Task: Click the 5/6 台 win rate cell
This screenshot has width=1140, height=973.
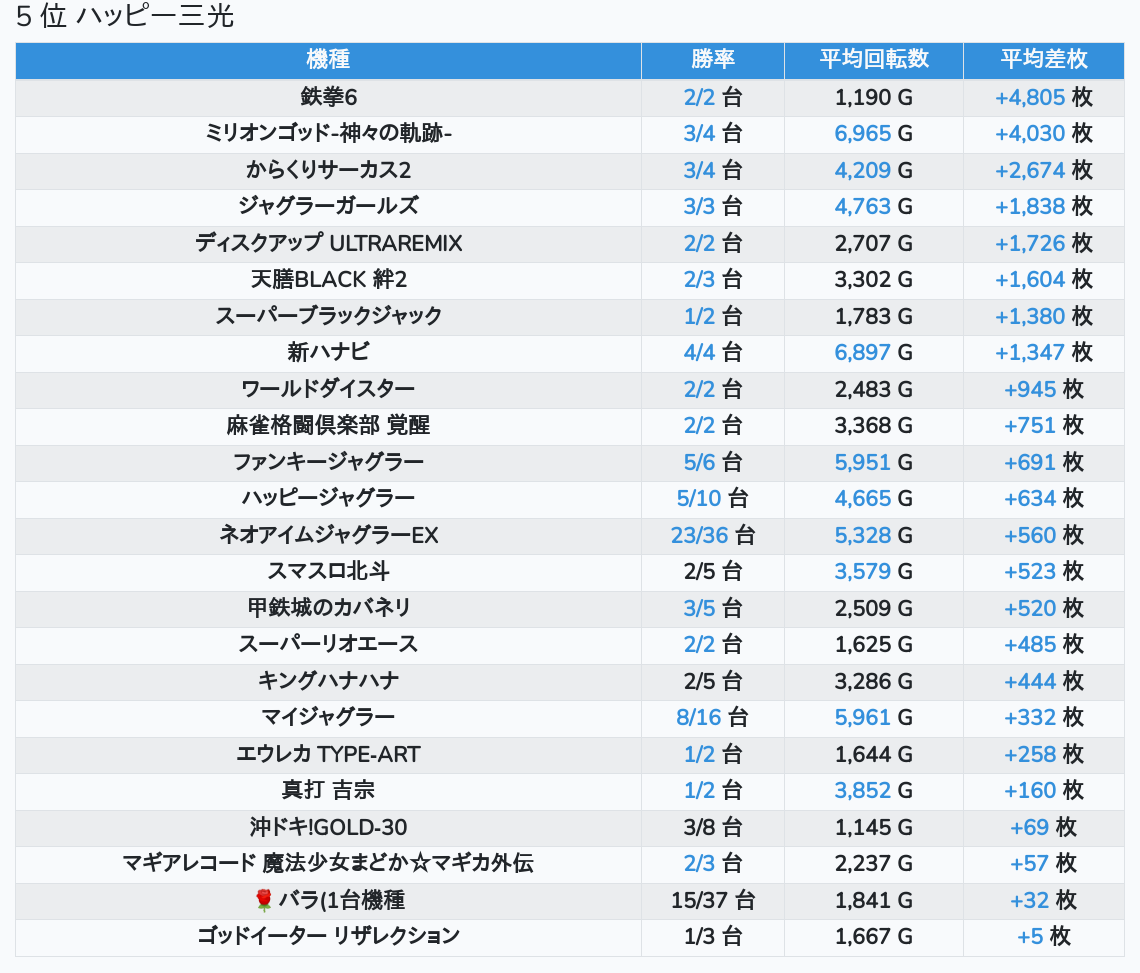Action: [x=712, y=463]
